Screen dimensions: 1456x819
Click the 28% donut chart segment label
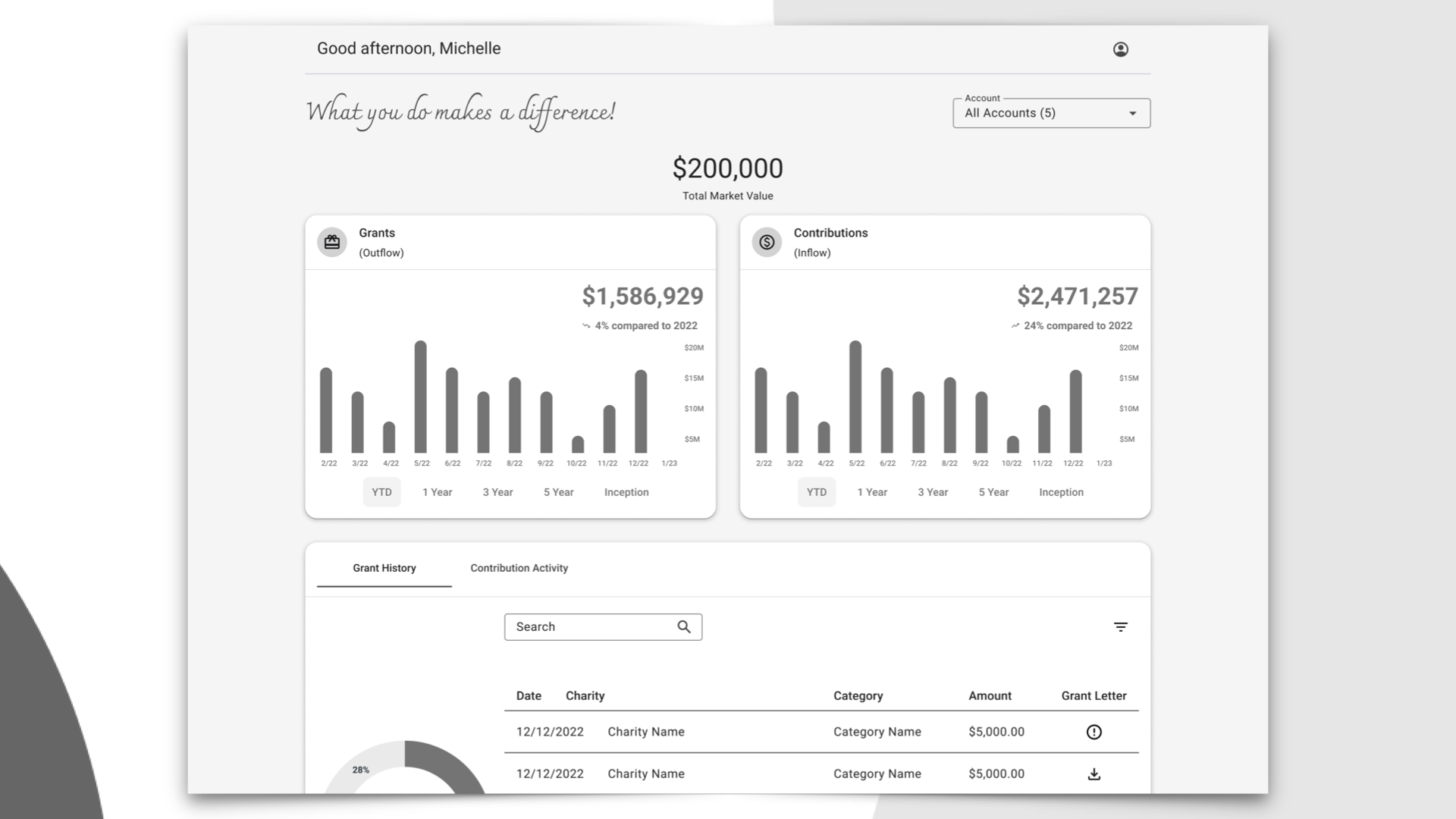[x=360, y=770]
